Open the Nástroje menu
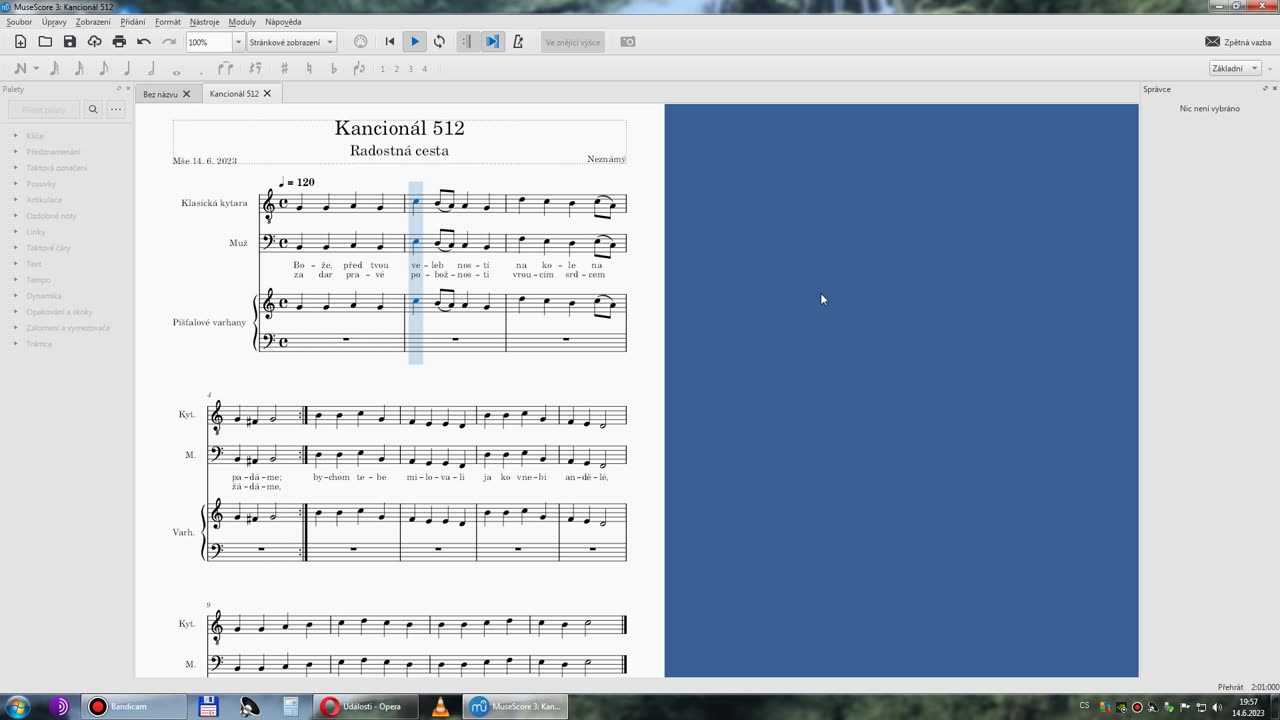 (x=204, y=21)
